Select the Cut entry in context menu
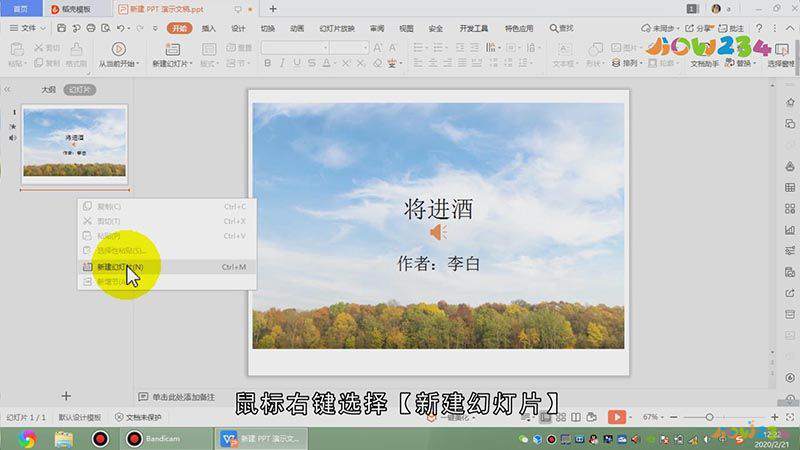Image resolution: width=800 pixels, height=450 pixels. point(167,221)
